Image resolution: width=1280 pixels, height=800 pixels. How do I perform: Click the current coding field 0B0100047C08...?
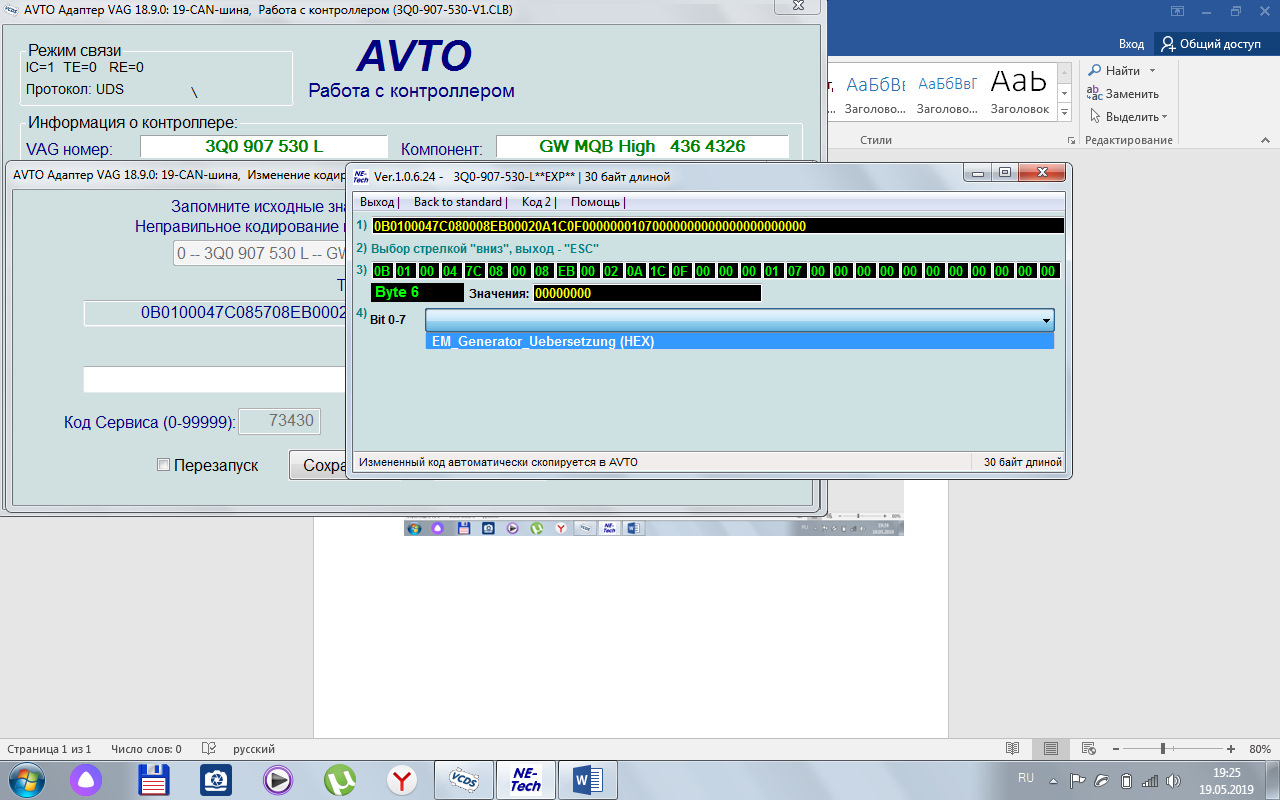[215, 312]
